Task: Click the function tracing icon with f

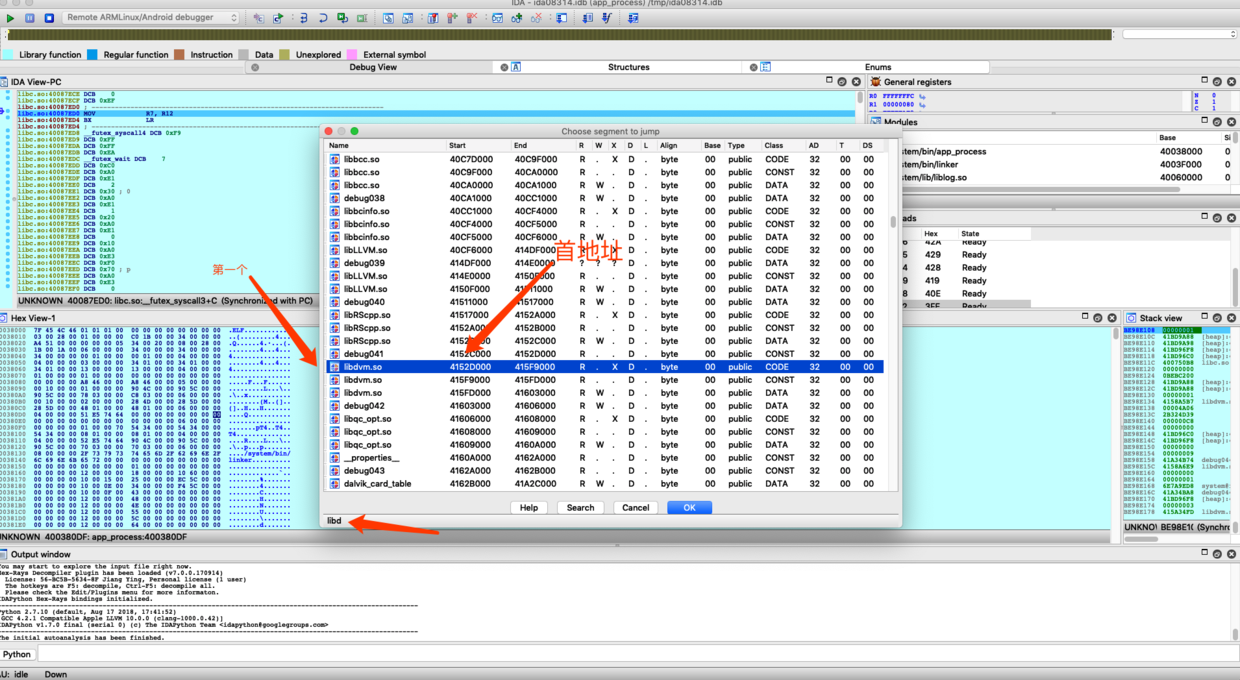Action: click(607, 18)
